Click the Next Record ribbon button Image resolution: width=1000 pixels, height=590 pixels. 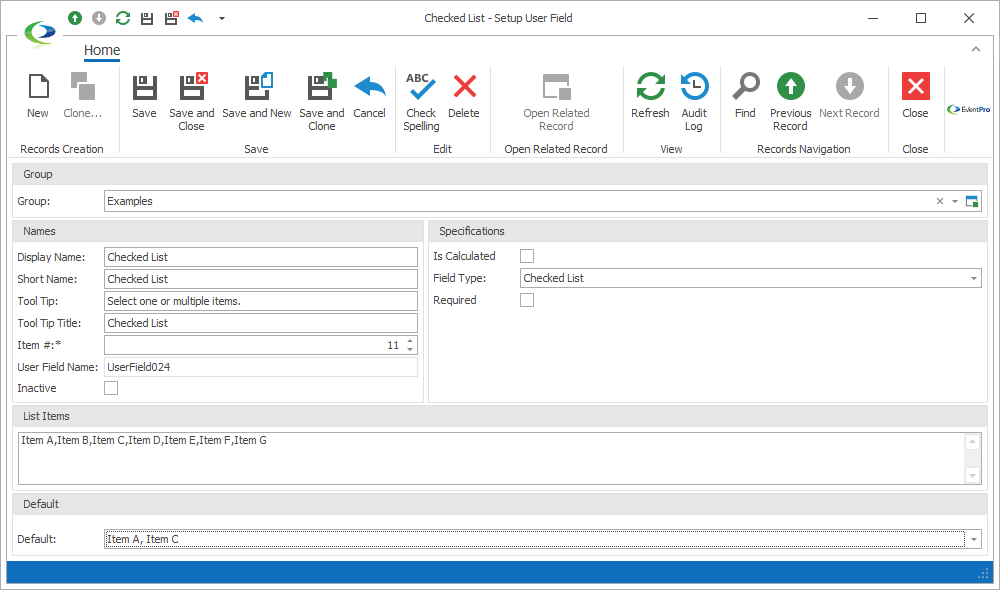(x=849, y=96)
